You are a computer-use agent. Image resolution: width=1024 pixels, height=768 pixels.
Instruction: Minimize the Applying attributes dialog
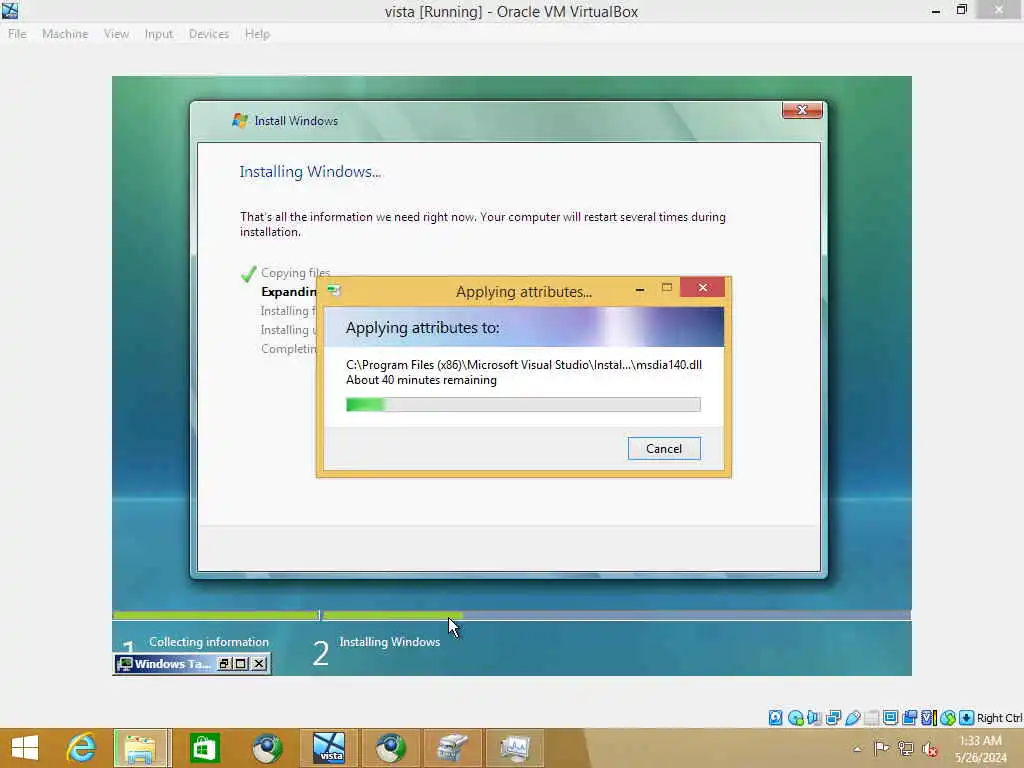[x=640, y=288]
